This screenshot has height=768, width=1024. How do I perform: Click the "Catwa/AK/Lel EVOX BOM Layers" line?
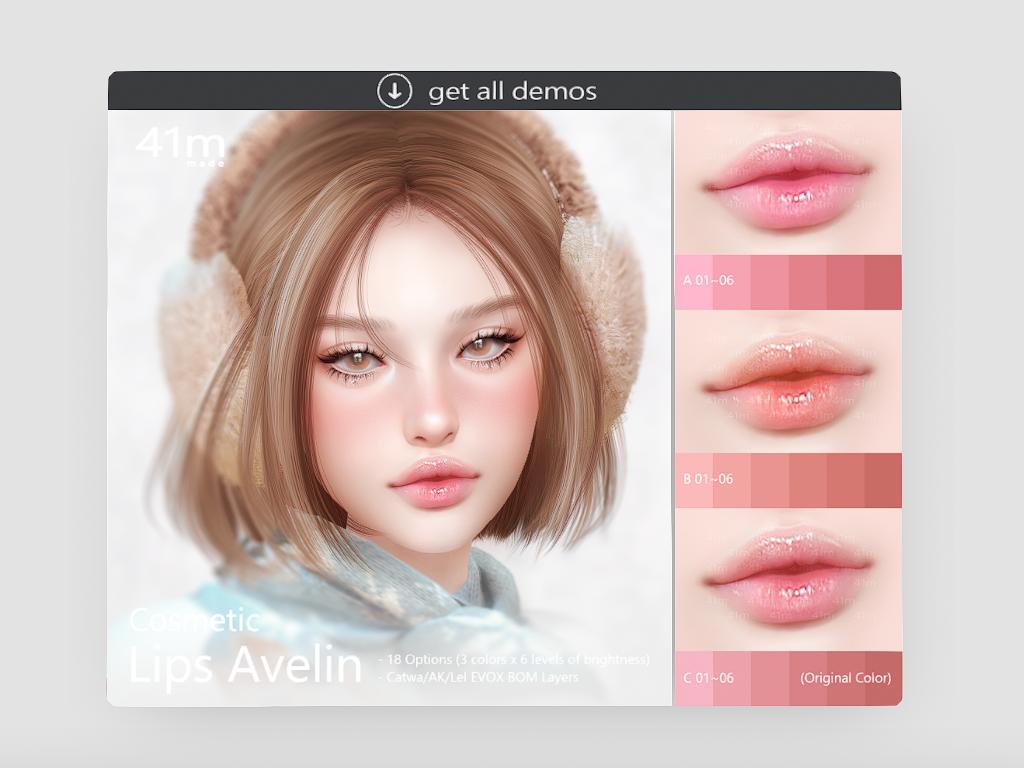point(478,677)
